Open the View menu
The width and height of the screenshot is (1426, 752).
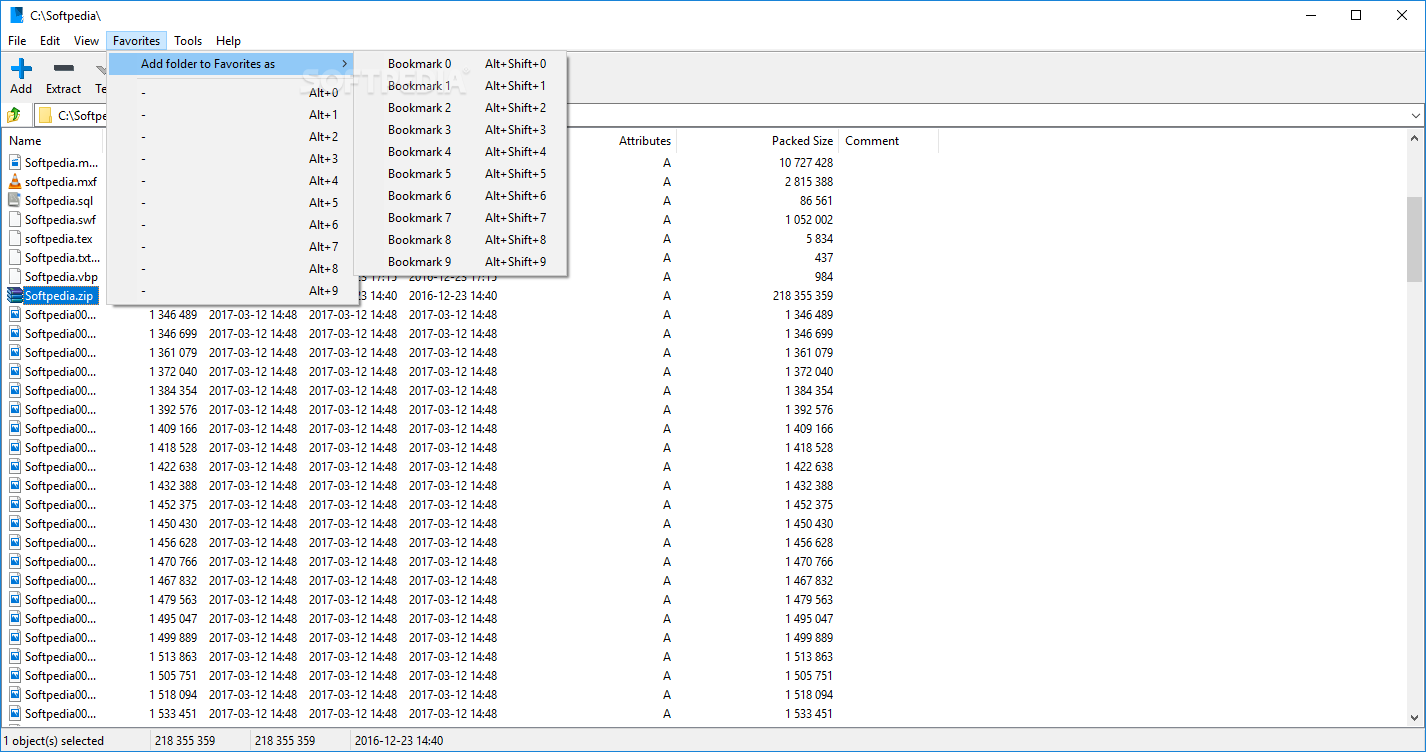[87, 41]
